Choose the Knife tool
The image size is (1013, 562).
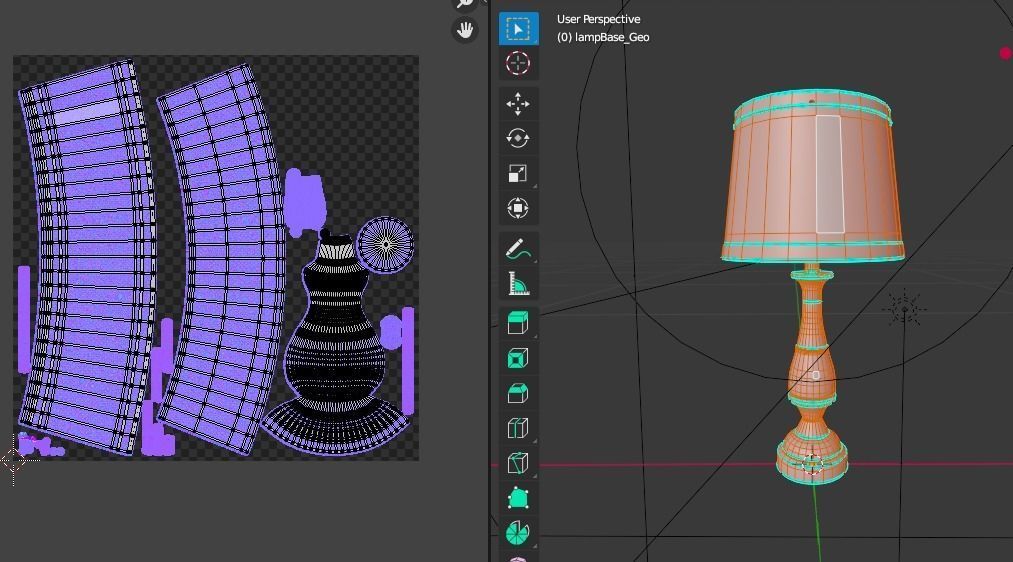coord(518,463)
